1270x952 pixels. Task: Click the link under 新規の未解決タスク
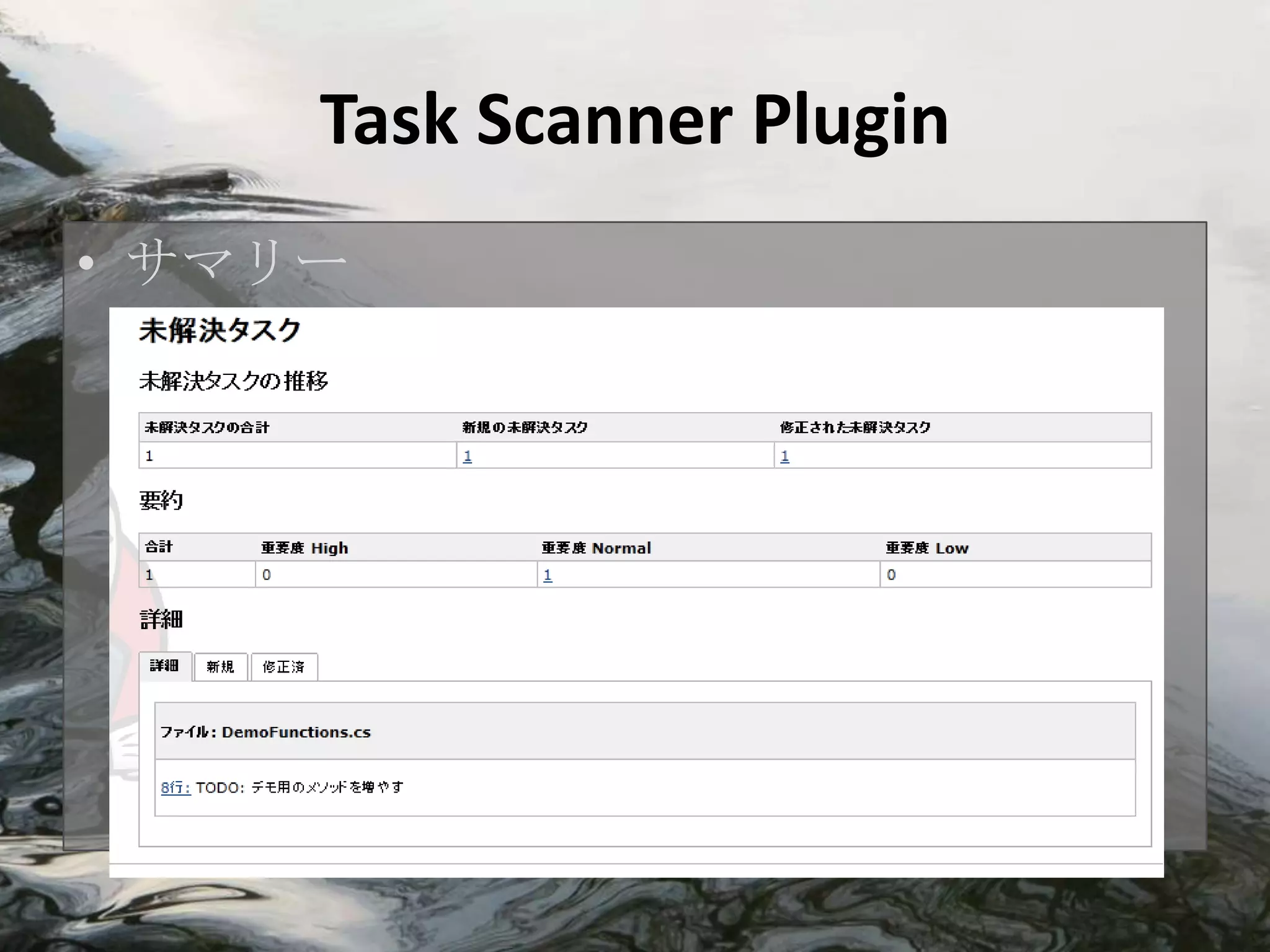(468, 456)
